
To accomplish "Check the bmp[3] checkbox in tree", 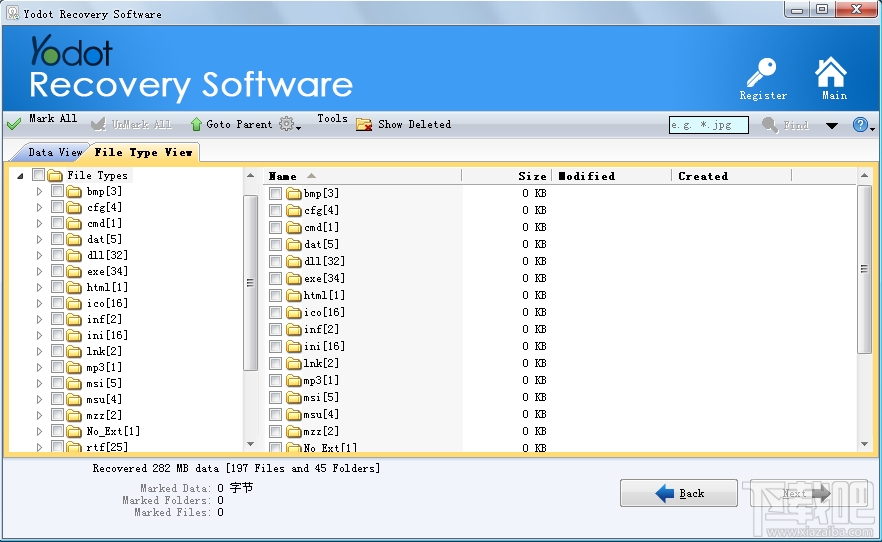I will (x=57, y=191).
